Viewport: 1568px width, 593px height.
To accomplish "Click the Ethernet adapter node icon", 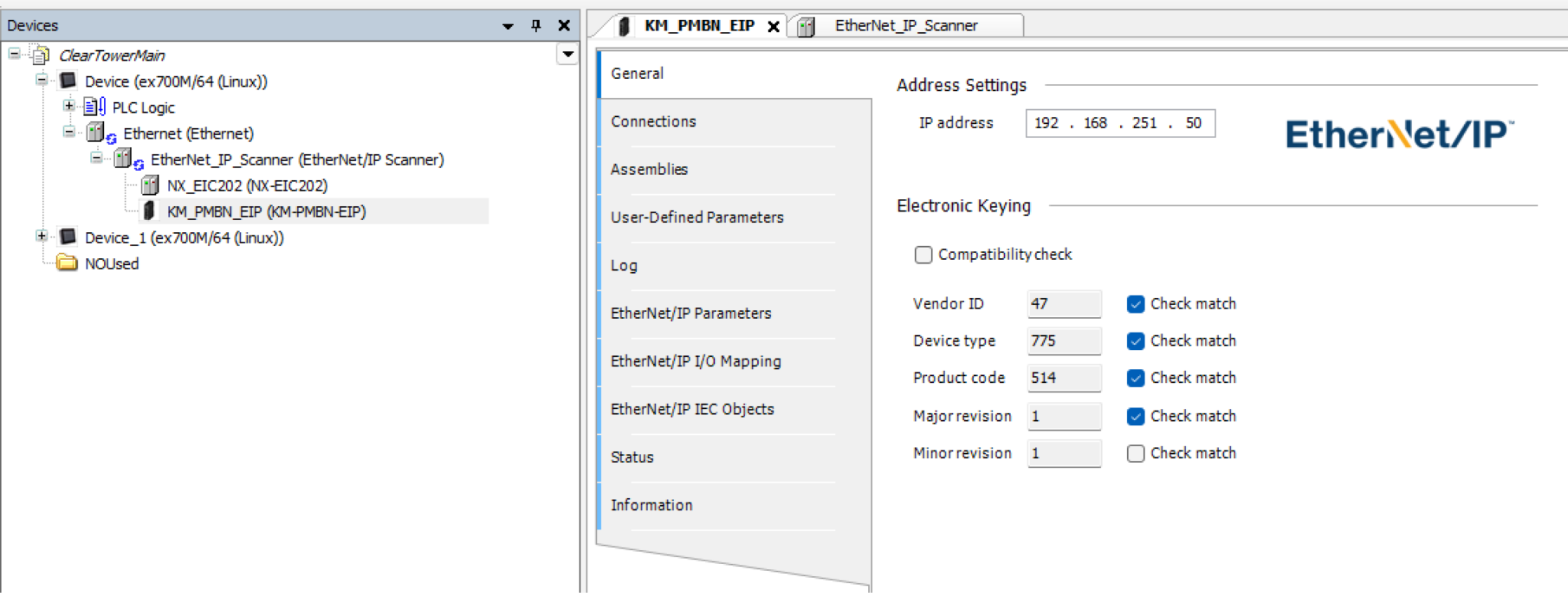I will click(96, 133).
